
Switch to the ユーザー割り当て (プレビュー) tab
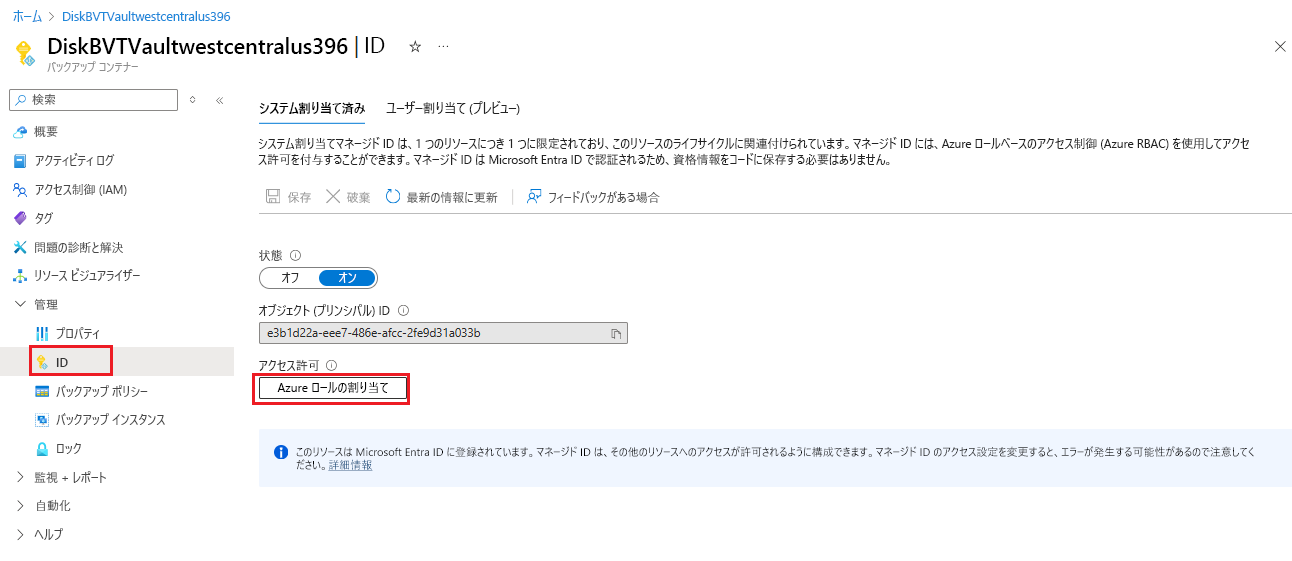coord(453,108)
